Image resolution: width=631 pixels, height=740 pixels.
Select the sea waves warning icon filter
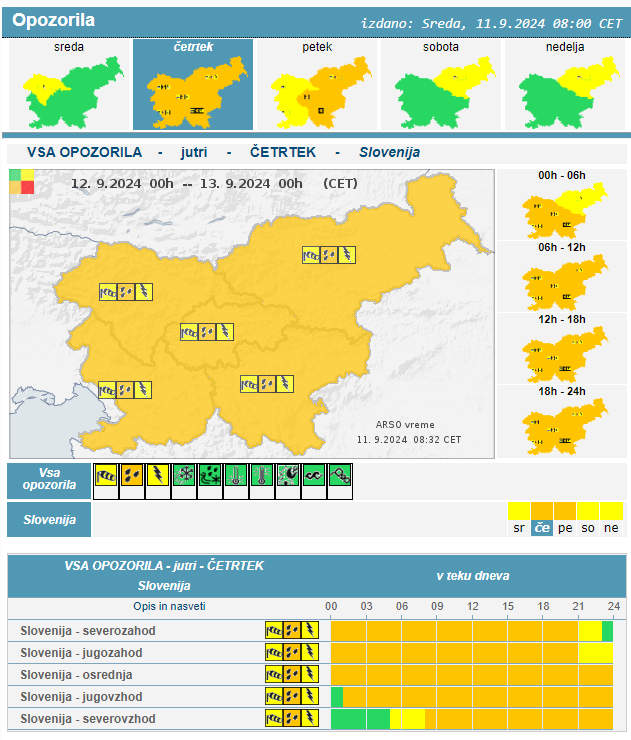pyautogui.click(x=313, y=475)
